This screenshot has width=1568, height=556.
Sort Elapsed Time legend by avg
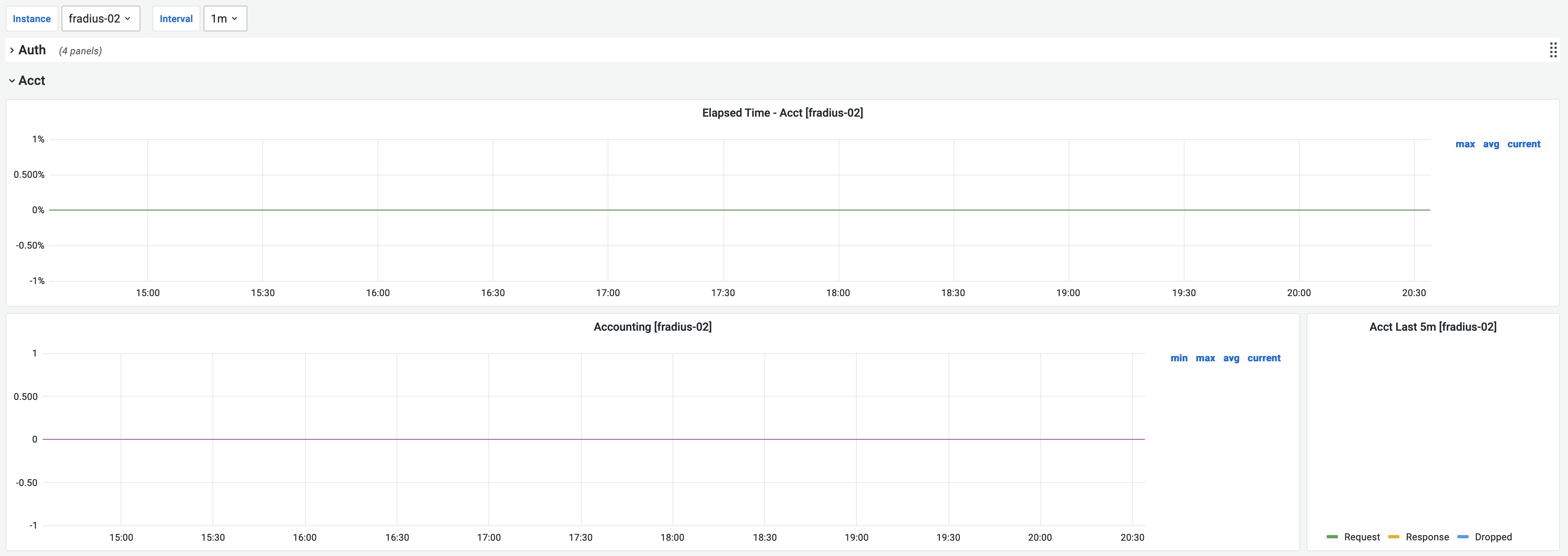1491,144
